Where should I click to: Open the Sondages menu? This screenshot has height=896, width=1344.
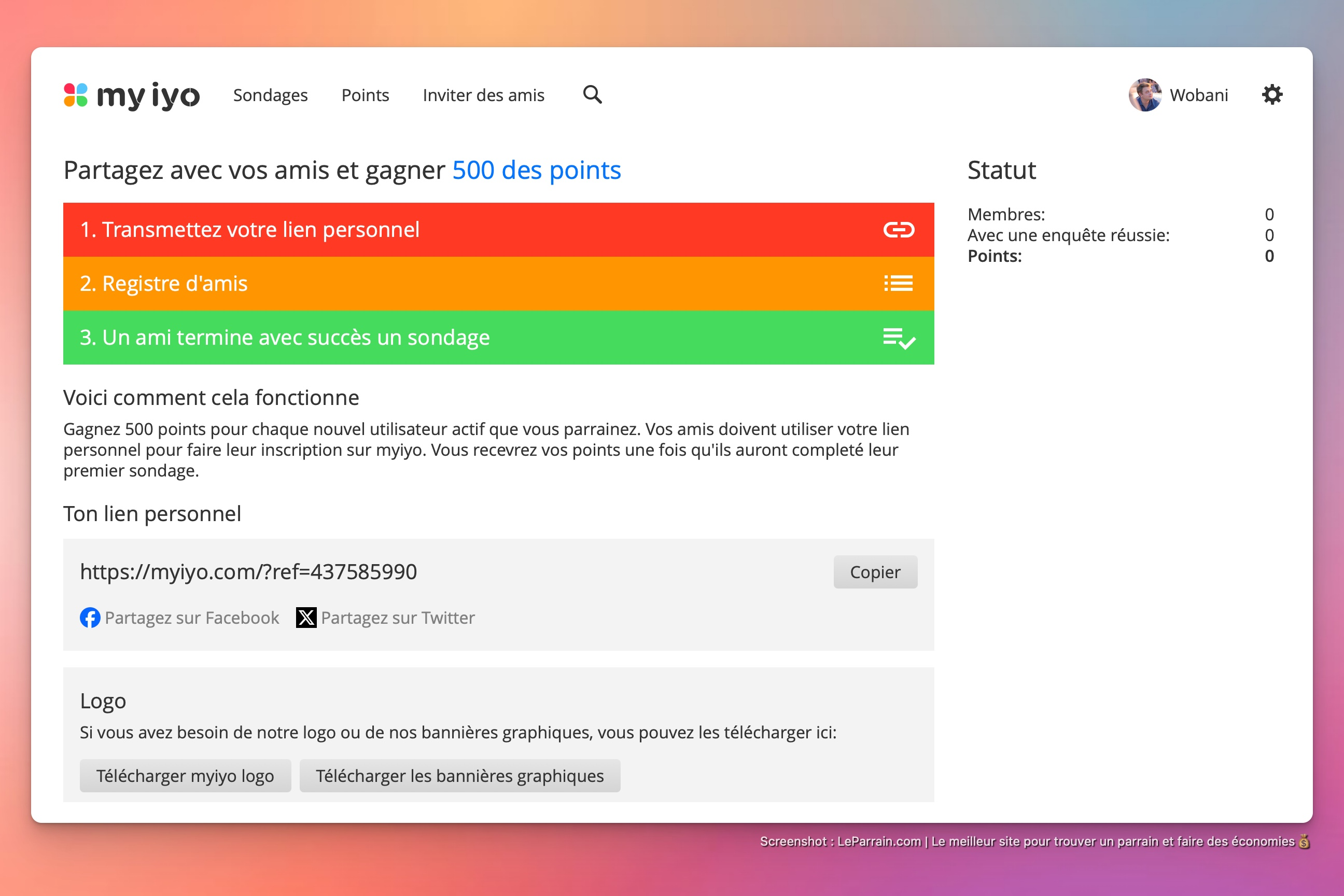tap(270, 95)
